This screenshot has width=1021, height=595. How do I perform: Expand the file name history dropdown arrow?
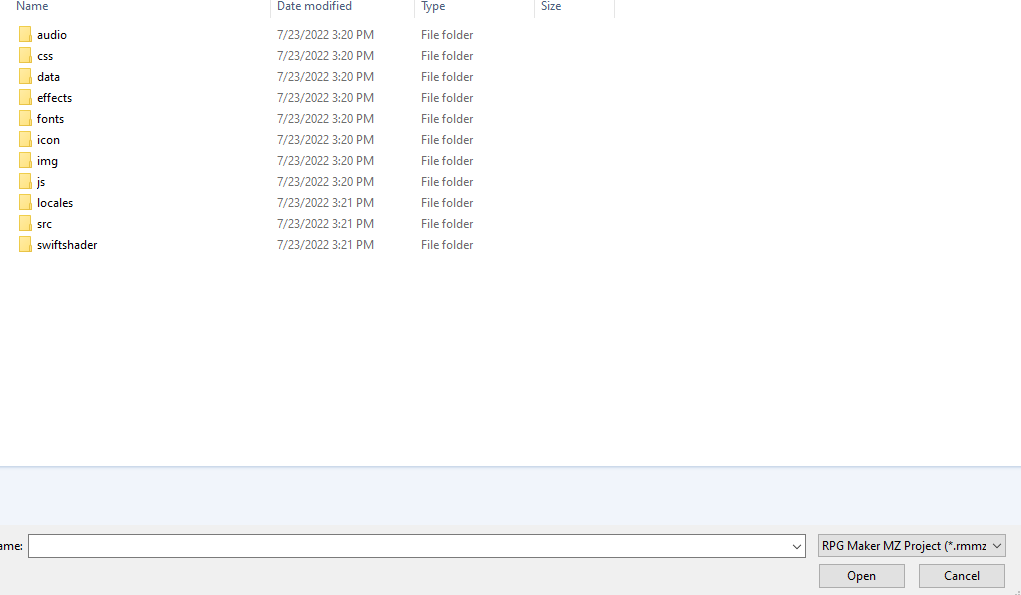[x=796, y=546]
